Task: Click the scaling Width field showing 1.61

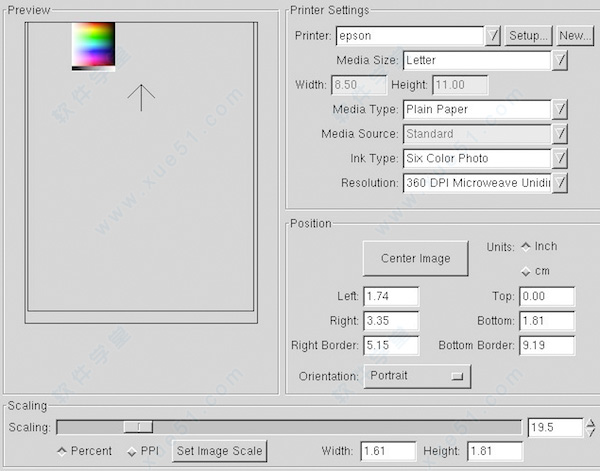Action: (388, 451)
